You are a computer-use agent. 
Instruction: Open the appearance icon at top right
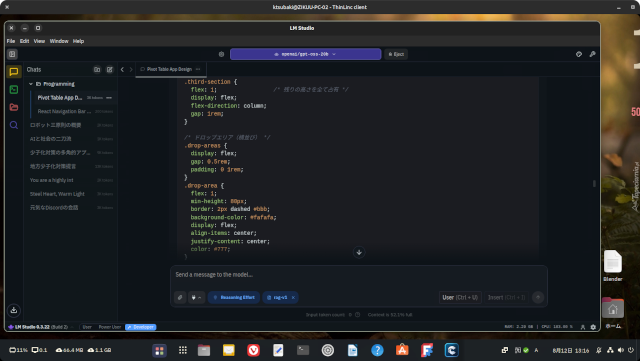click(x=579, y=54)
